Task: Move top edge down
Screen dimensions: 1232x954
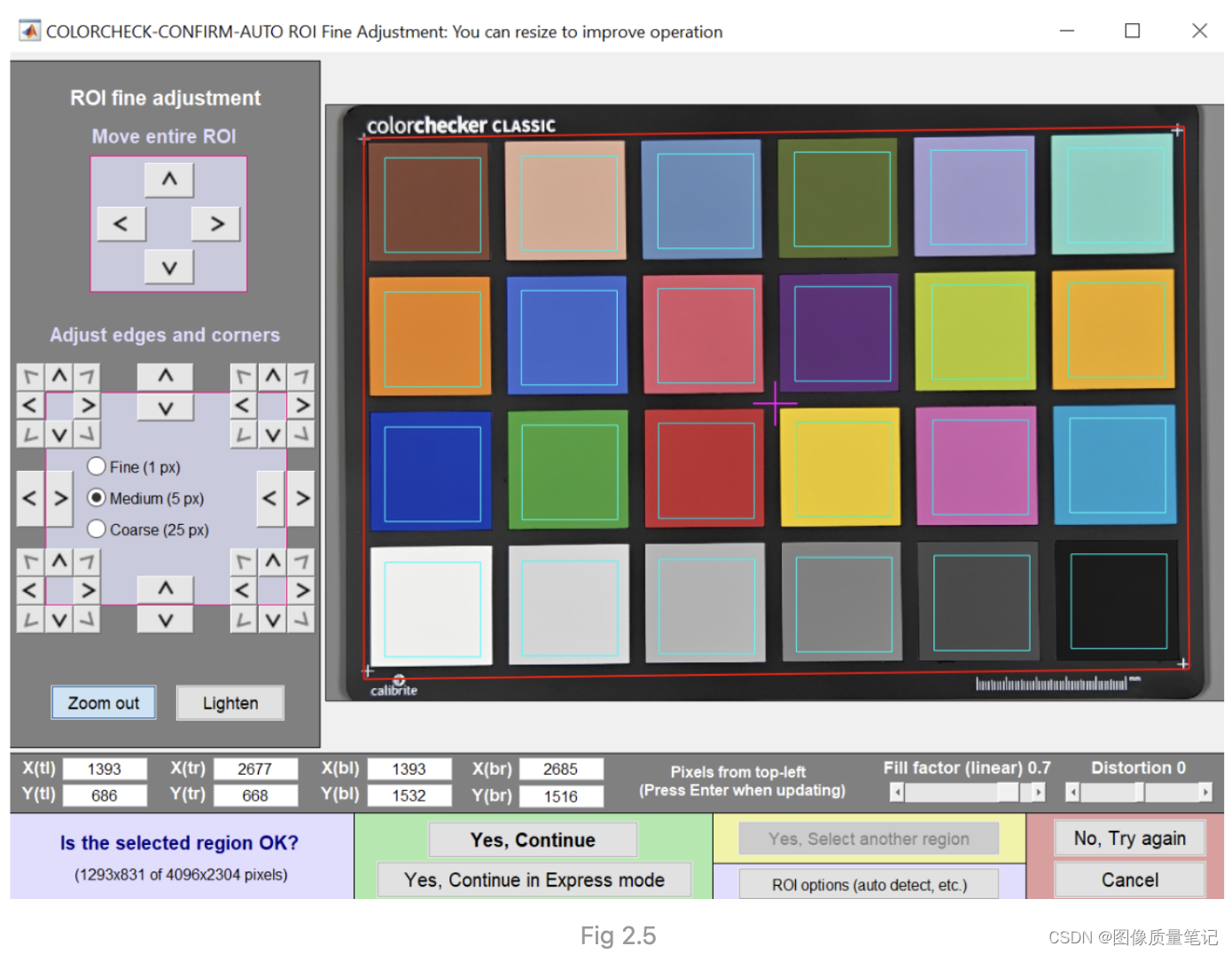Action: click(x=165, y=408)
